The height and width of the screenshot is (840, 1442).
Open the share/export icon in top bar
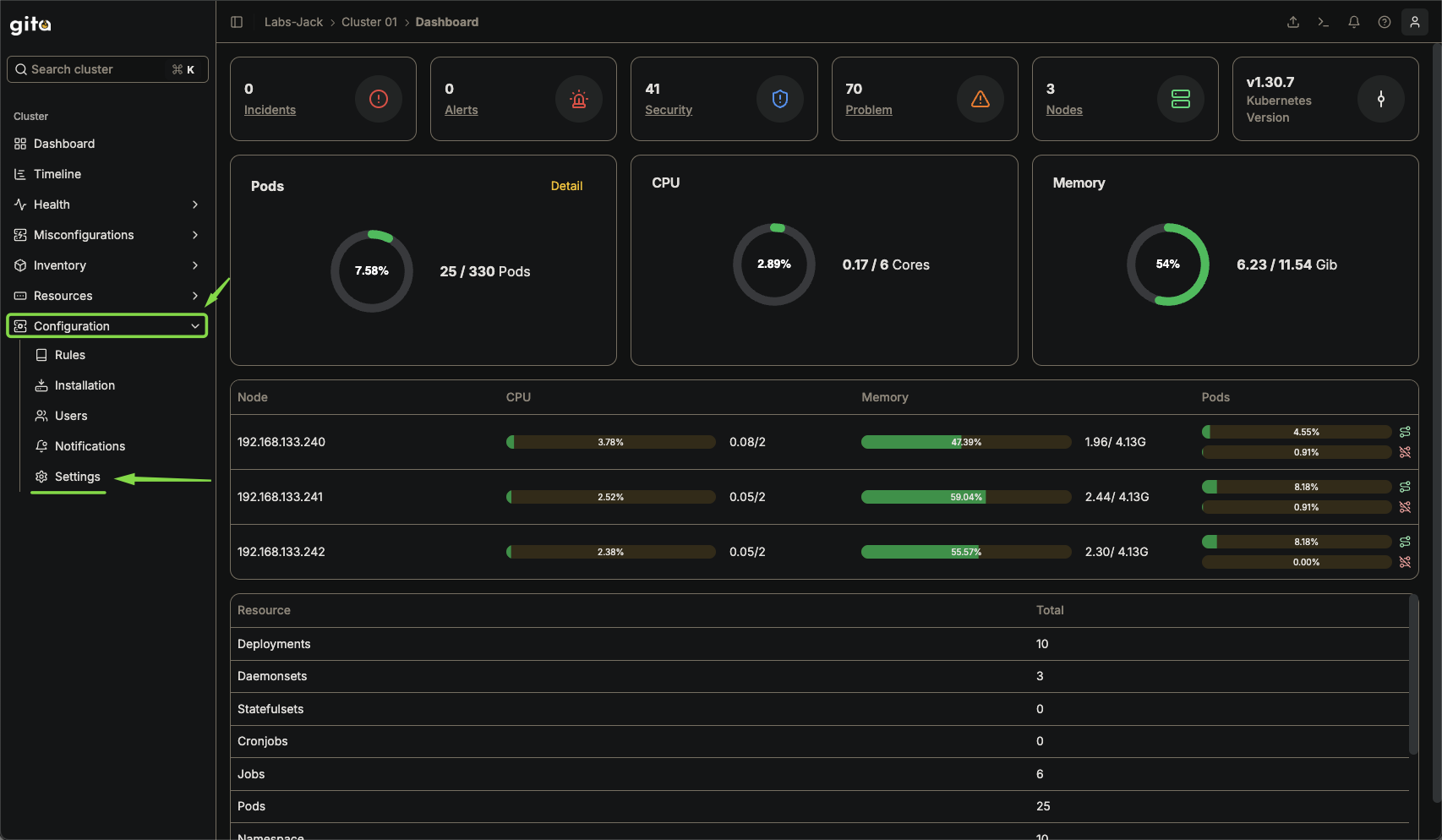1293,22
